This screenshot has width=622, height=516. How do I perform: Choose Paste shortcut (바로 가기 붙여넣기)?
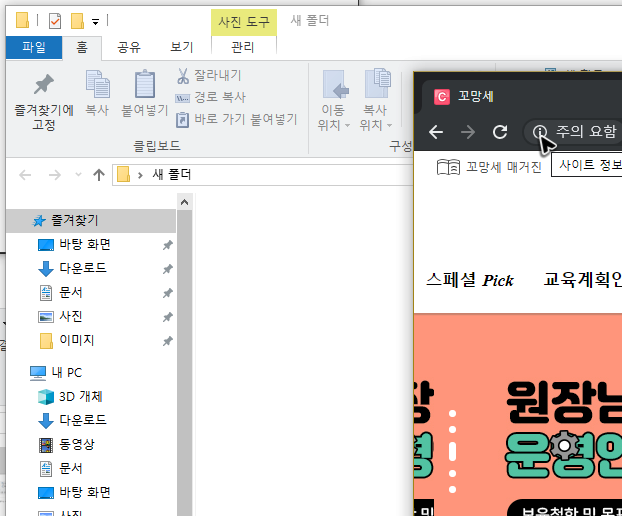pyautogui.click(x=237, y=119)
